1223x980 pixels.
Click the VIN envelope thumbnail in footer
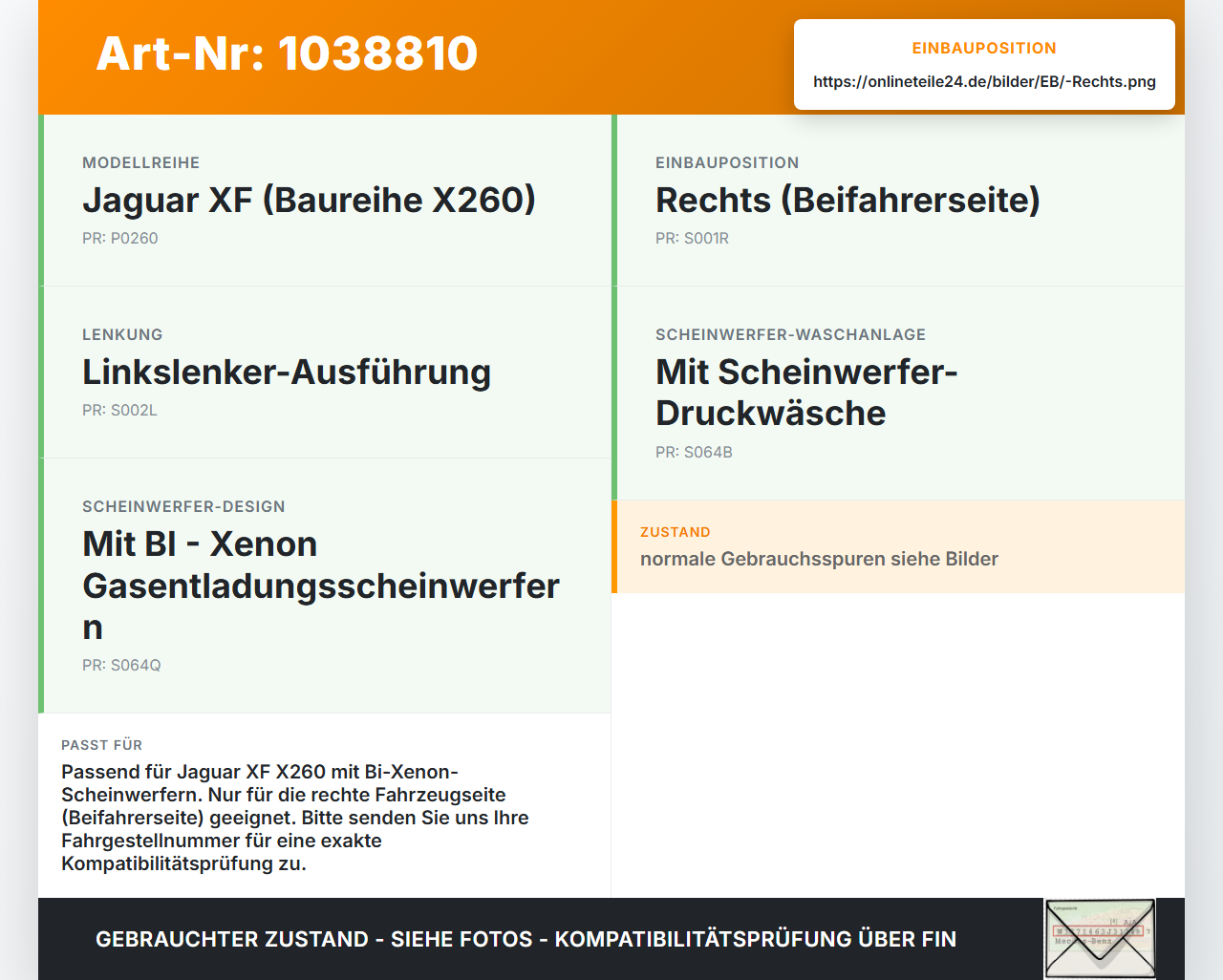1100,939
